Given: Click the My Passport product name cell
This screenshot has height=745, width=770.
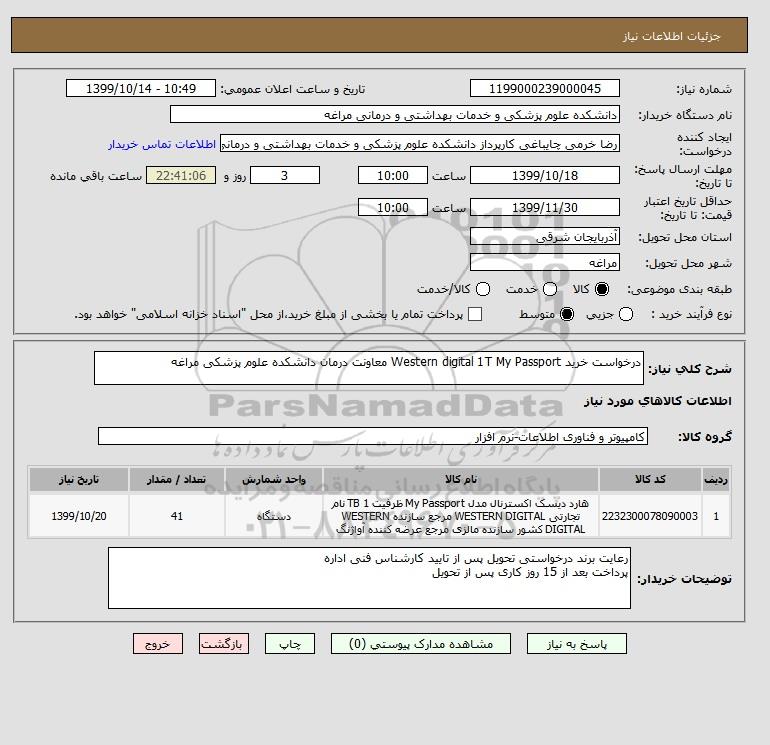Looking at the screenshot, I should [461, 516].
